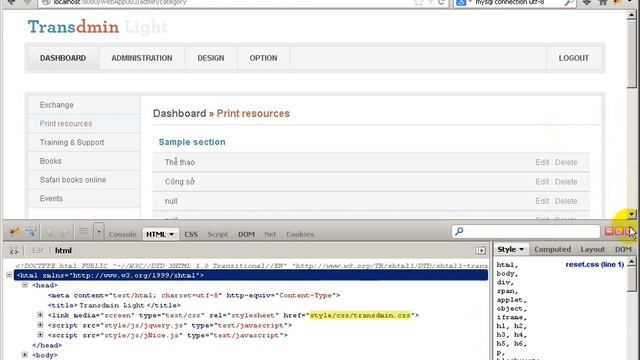Switch to the CSS tab

coord(191,234)
